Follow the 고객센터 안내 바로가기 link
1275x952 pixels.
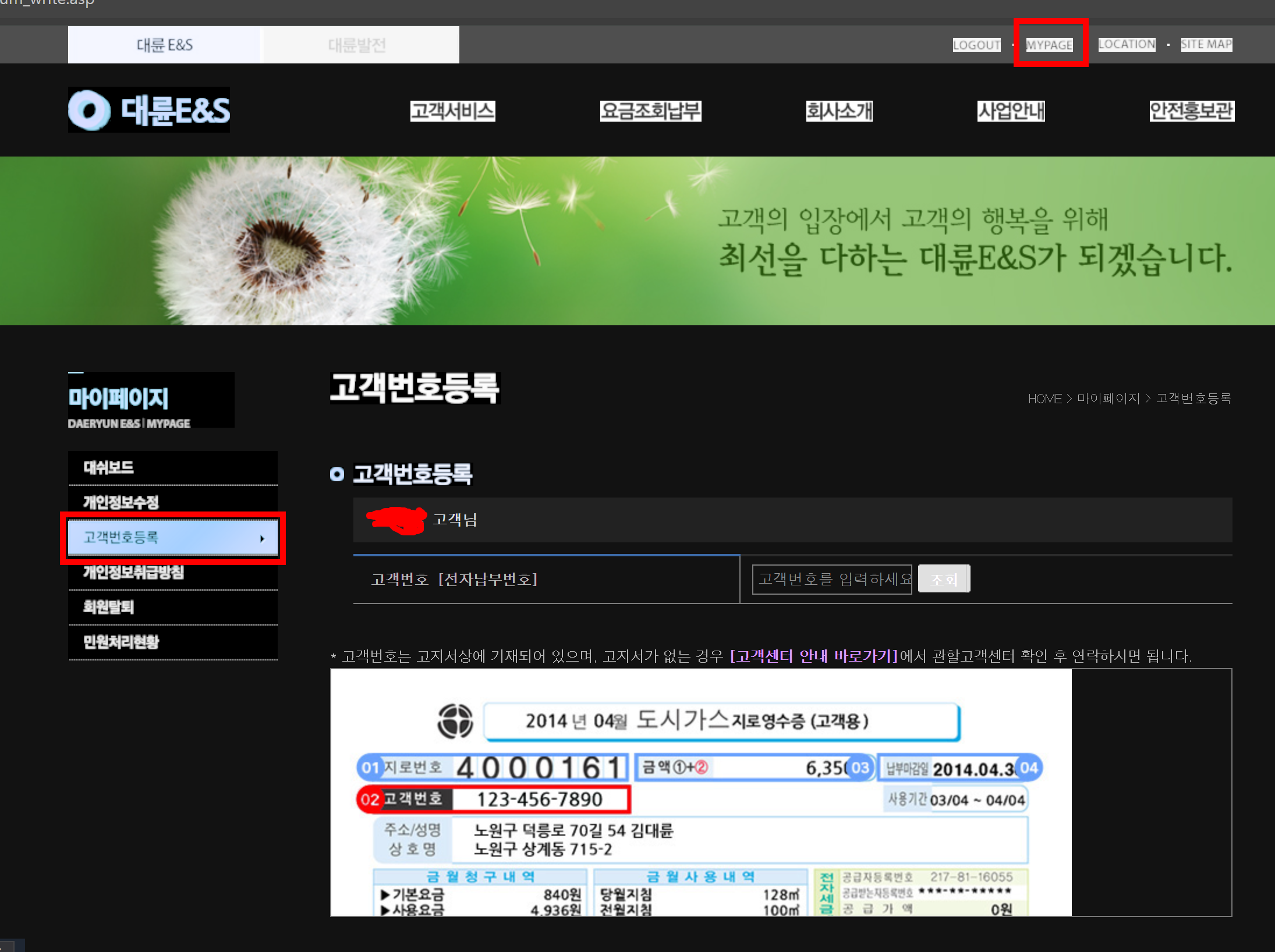pos(813,656)
